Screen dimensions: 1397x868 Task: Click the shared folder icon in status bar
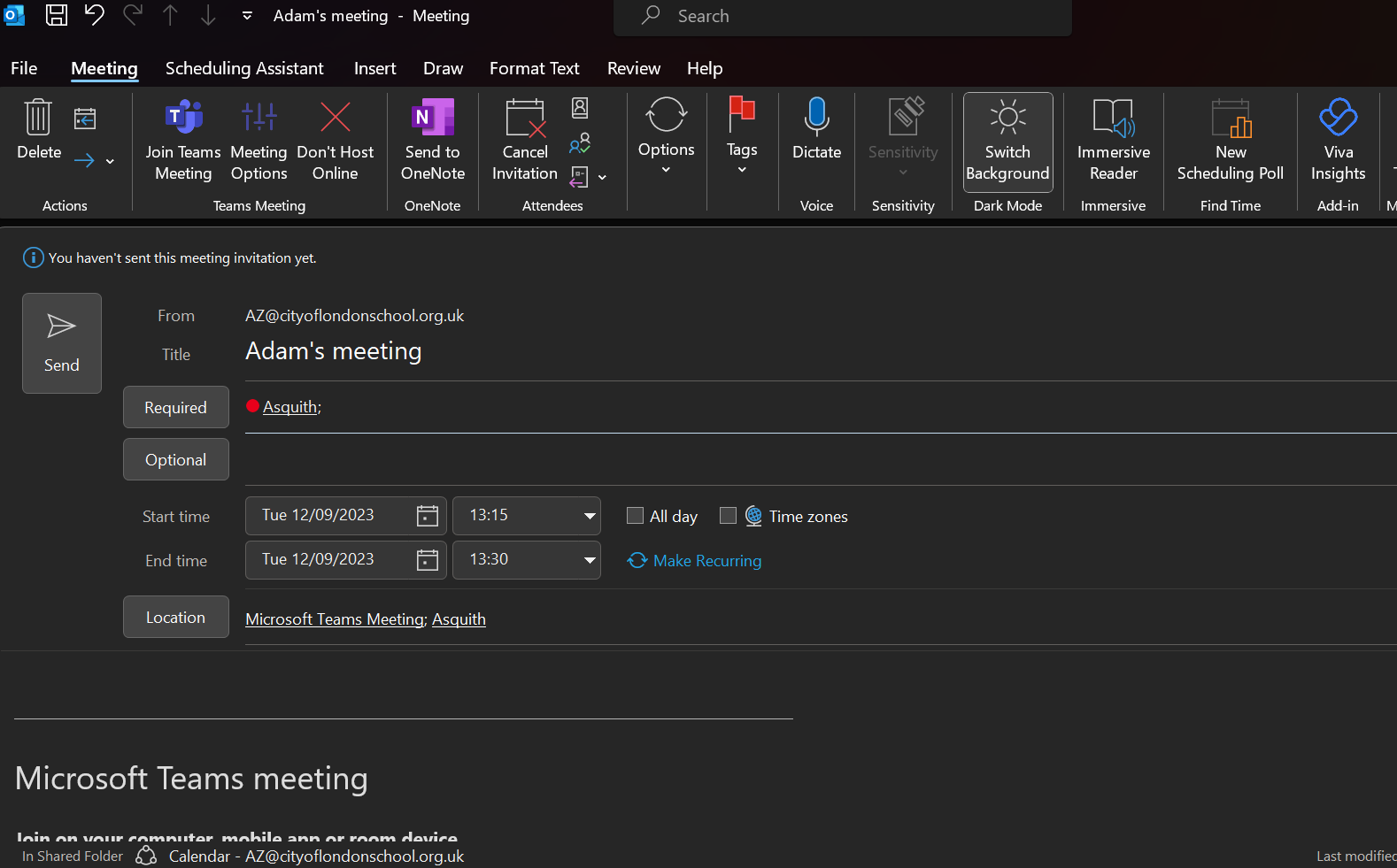[x=146, y=856]
